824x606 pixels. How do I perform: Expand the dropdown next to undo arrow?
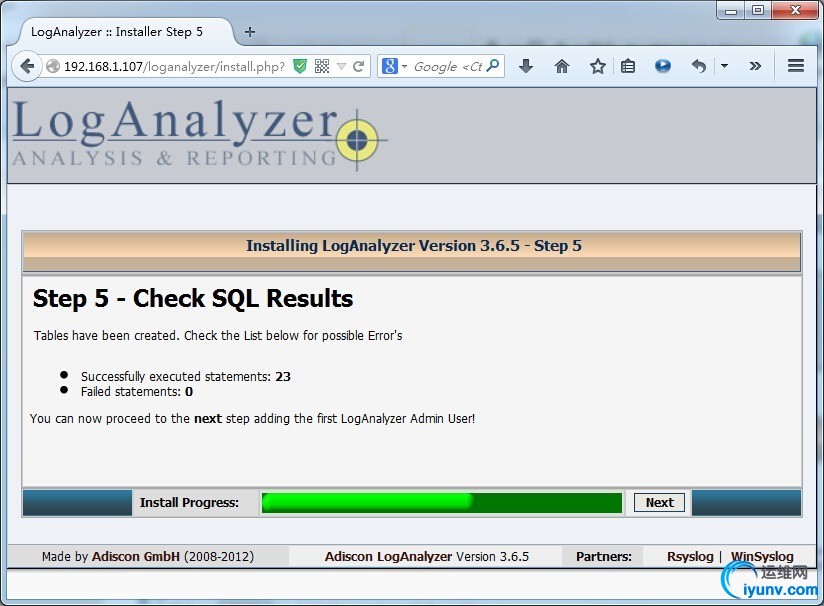[724, 66]
